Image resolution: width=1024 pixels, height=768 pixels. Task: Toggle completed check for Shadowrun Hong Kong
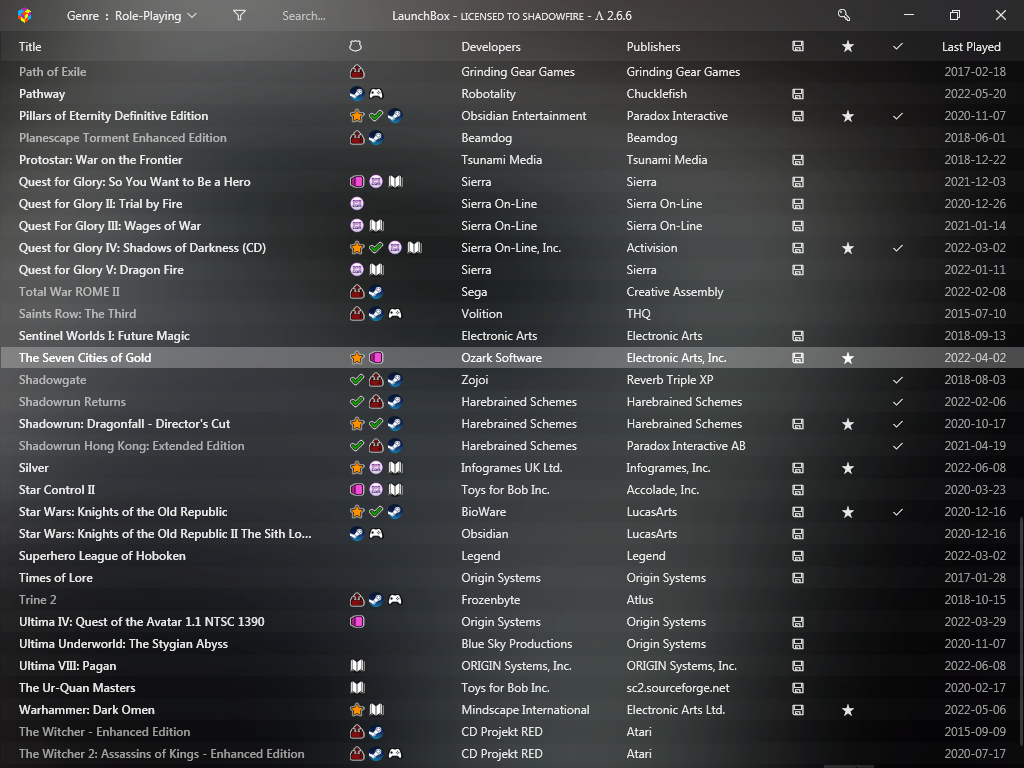898,445
